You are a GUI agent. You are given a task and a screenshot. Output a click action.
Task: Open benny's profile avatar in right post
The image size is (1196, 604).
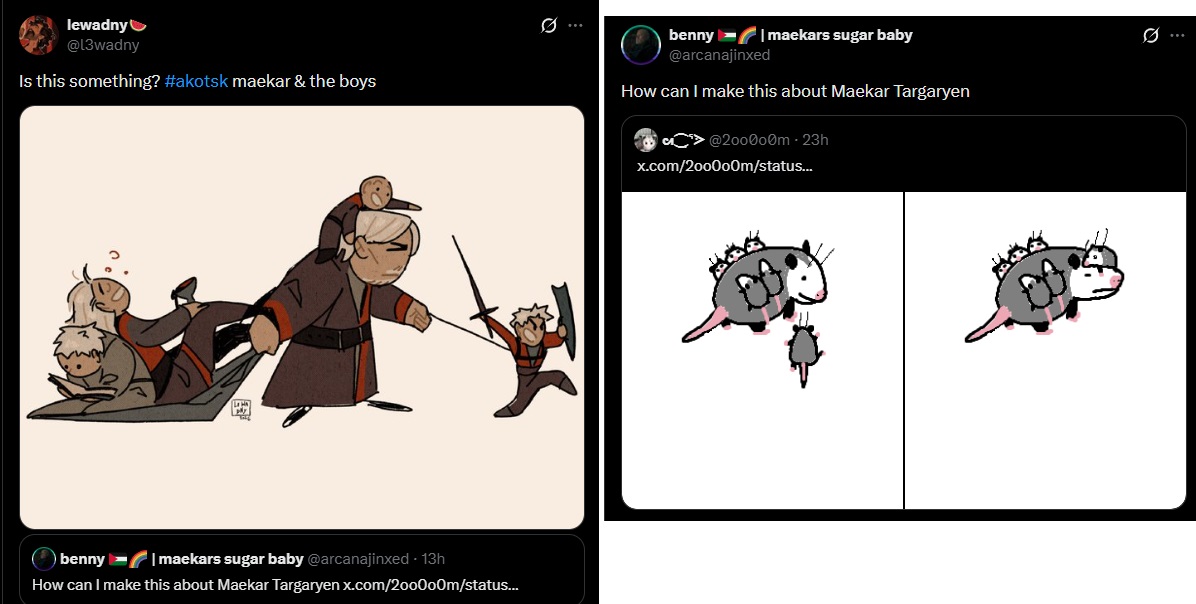point(641,45)
